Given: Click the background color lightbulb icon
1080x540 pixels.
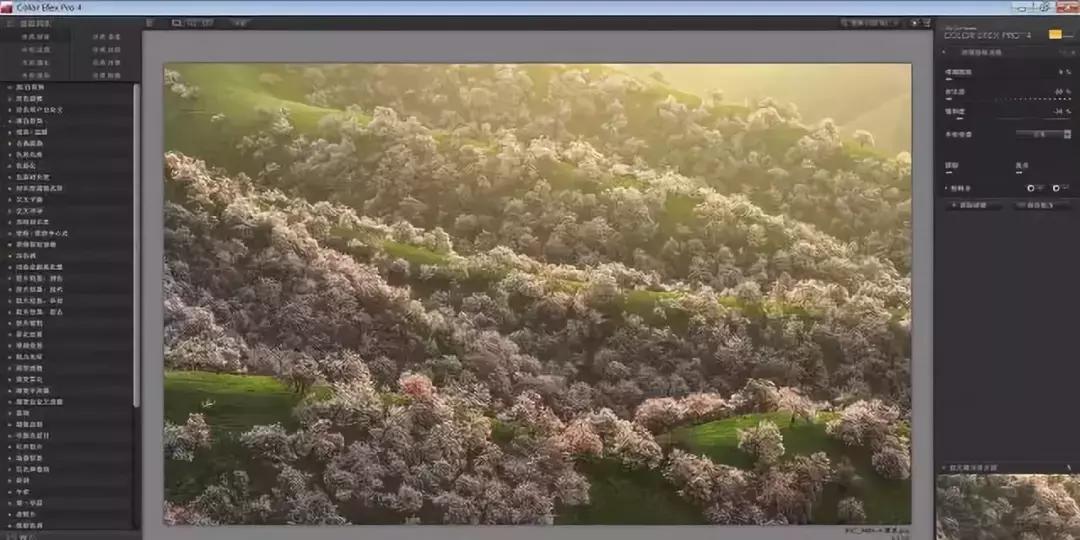Looking at the screenshot, I should (914, 23).
